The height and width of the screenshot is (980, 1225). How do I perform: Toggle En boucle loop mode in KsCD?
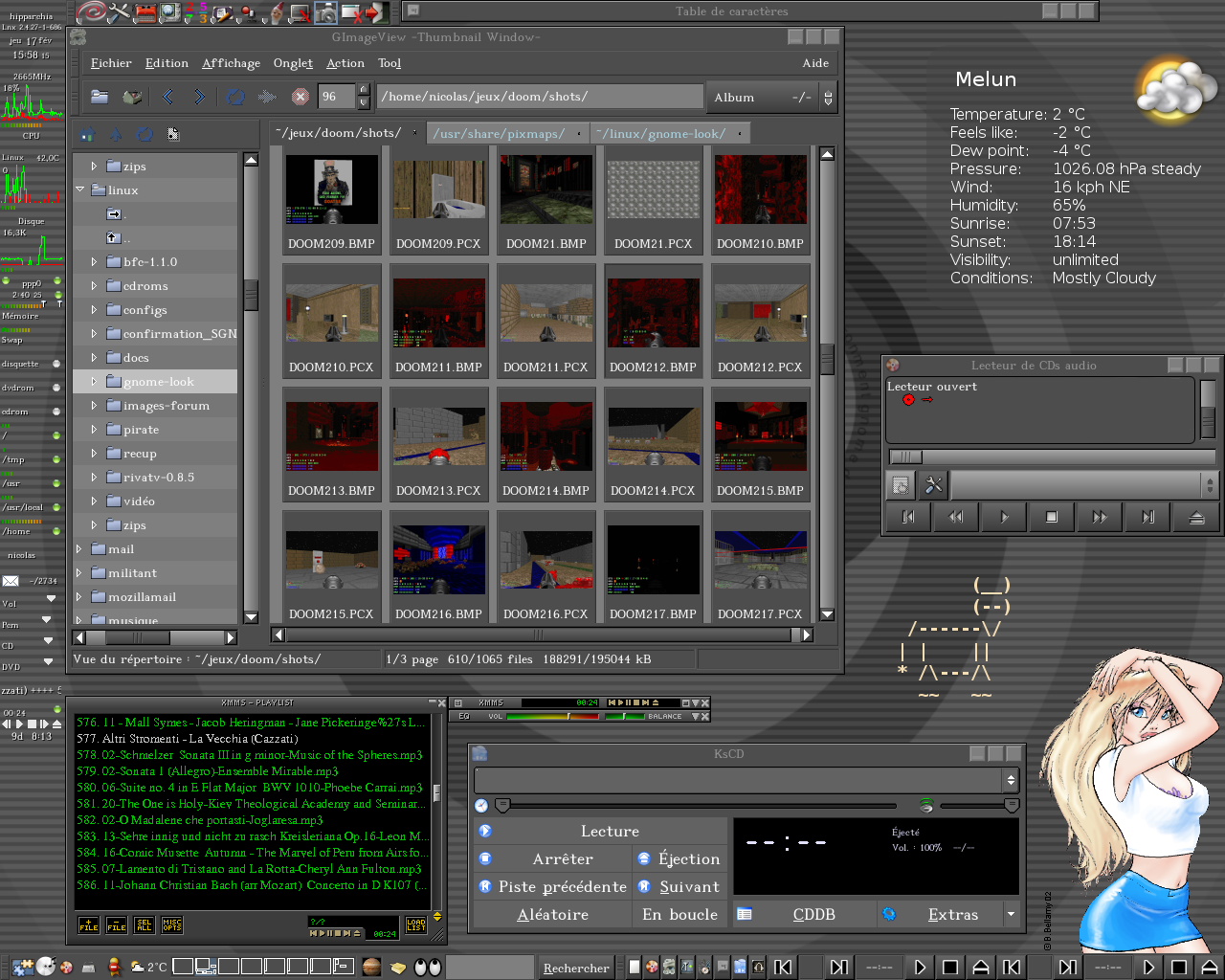679,915
